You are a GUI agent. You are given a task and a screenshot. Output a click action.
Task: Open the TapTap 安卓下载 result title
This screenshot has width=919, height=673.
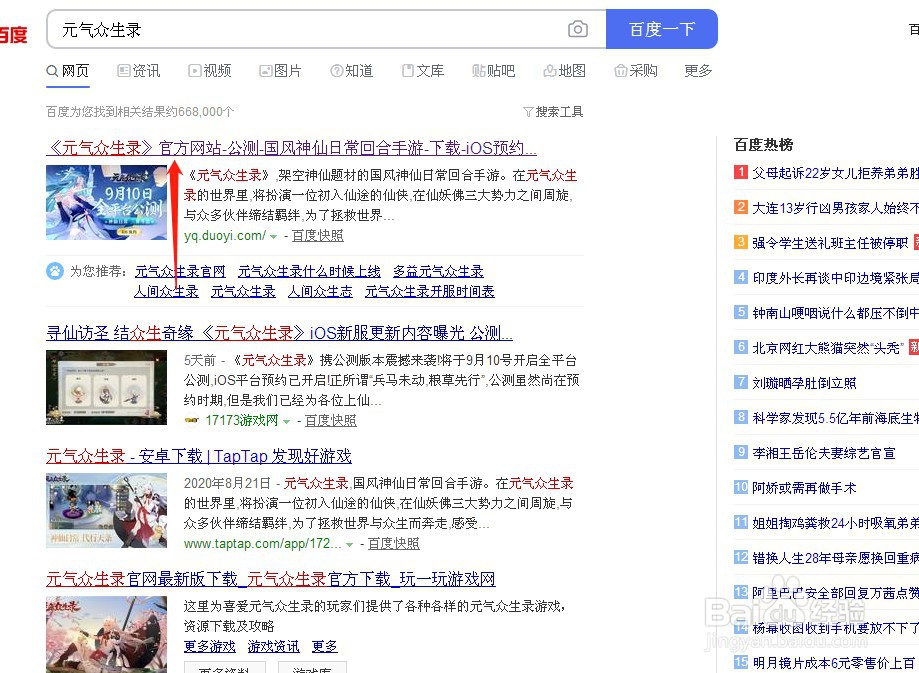(199, 456)
